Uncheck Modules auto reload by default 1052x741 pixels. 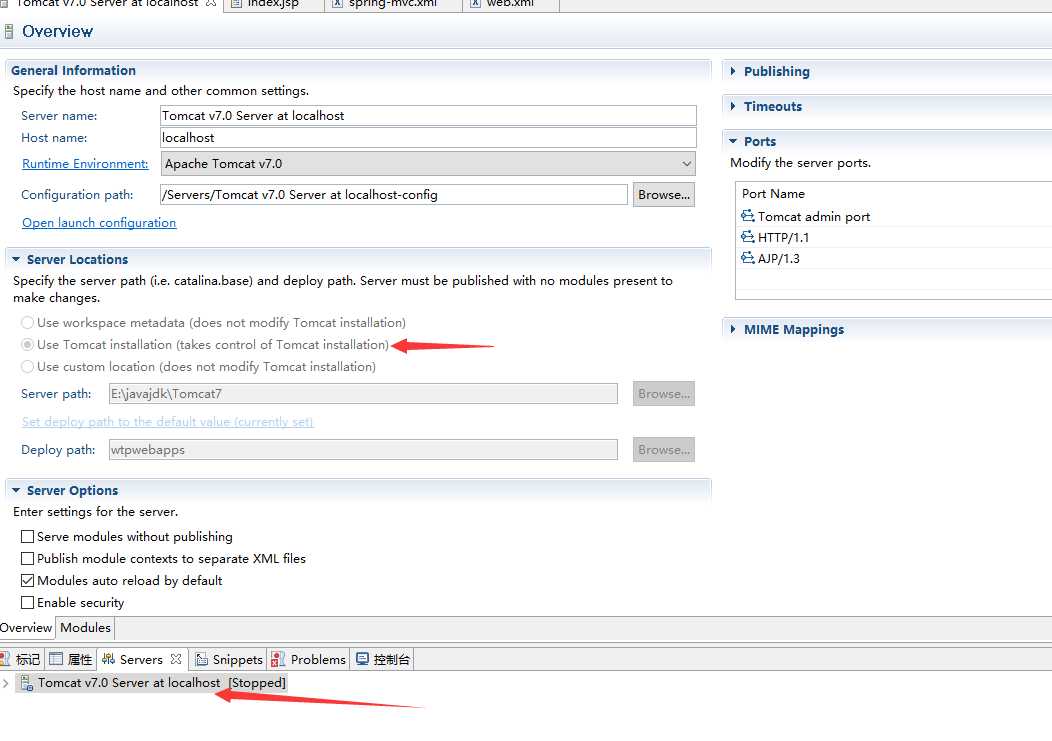28,581
